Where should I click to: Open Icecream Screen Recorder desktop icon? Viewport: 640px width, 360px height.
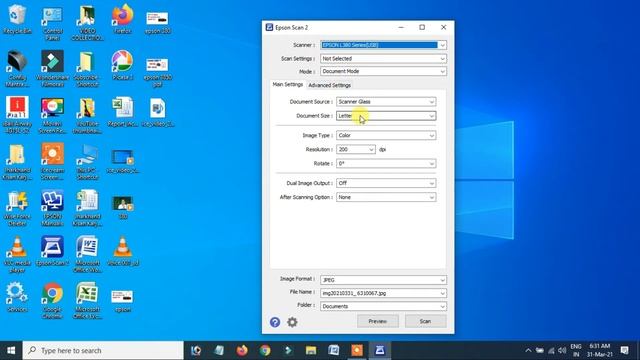pos(52,162)
